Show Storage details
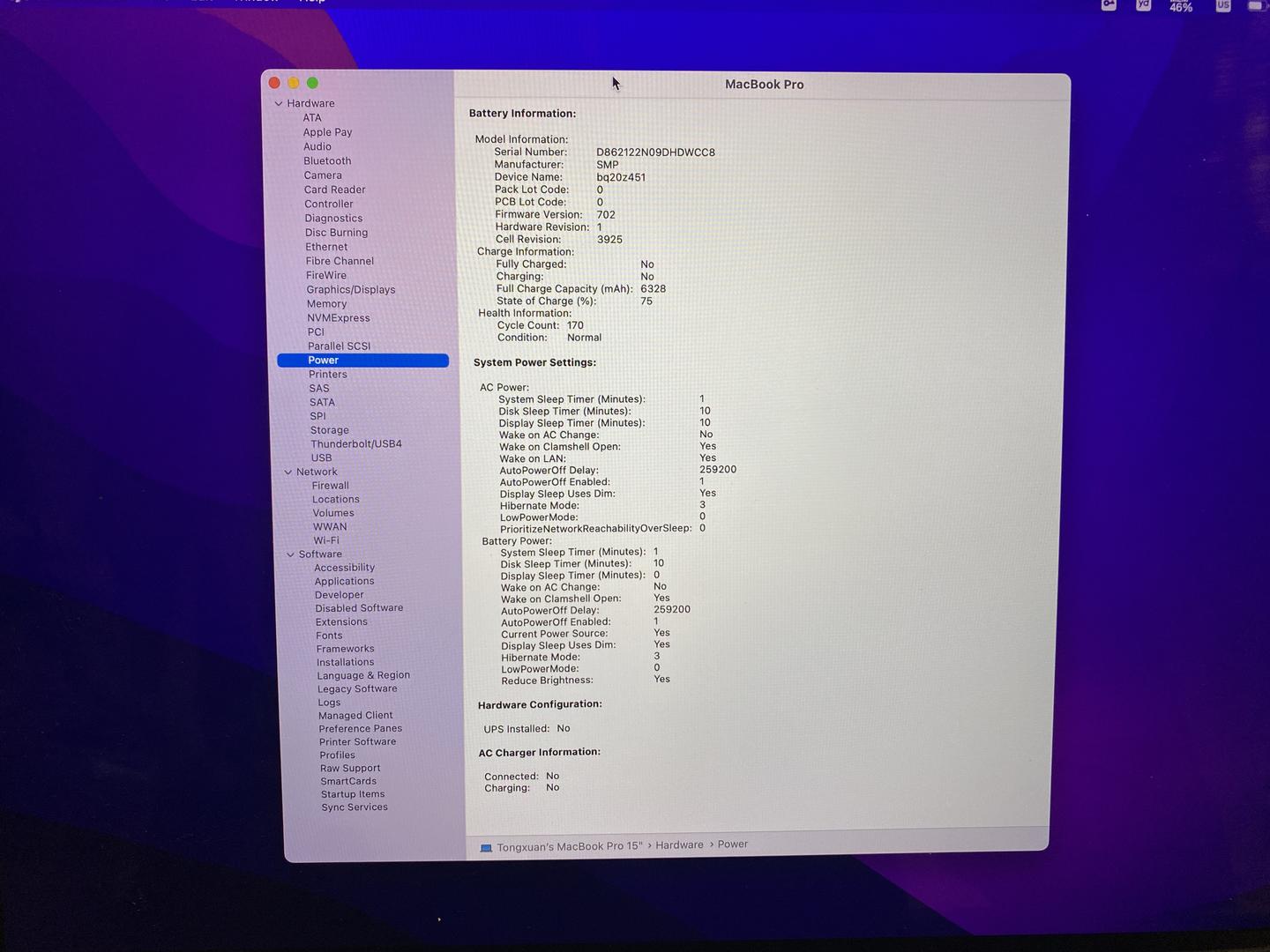This screenshot has height=952, width=1270. tap(329, 431)
